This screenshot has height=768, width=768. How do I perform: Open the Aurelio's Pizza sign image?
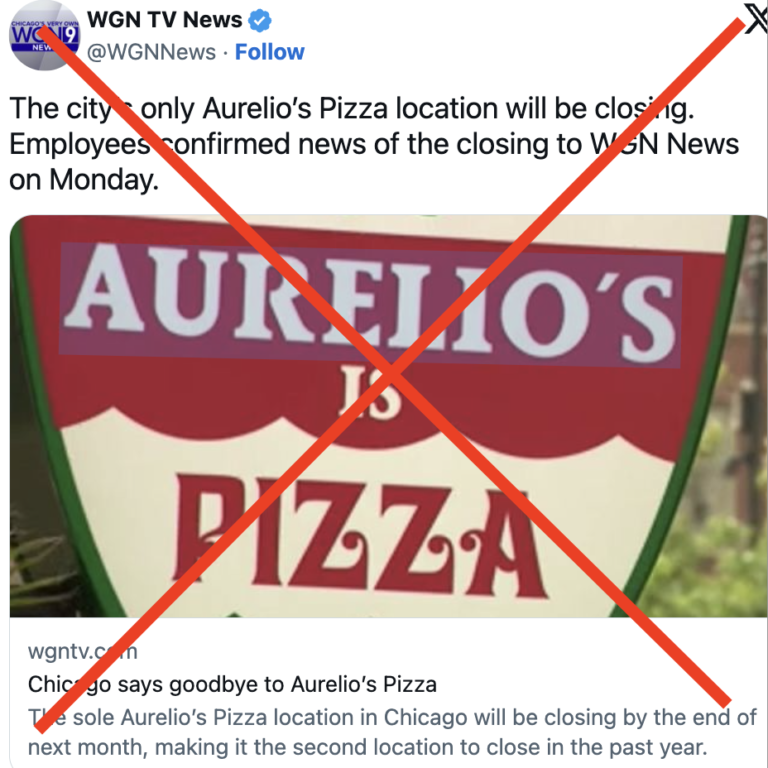pyautogui.click(x=388, y=416)
